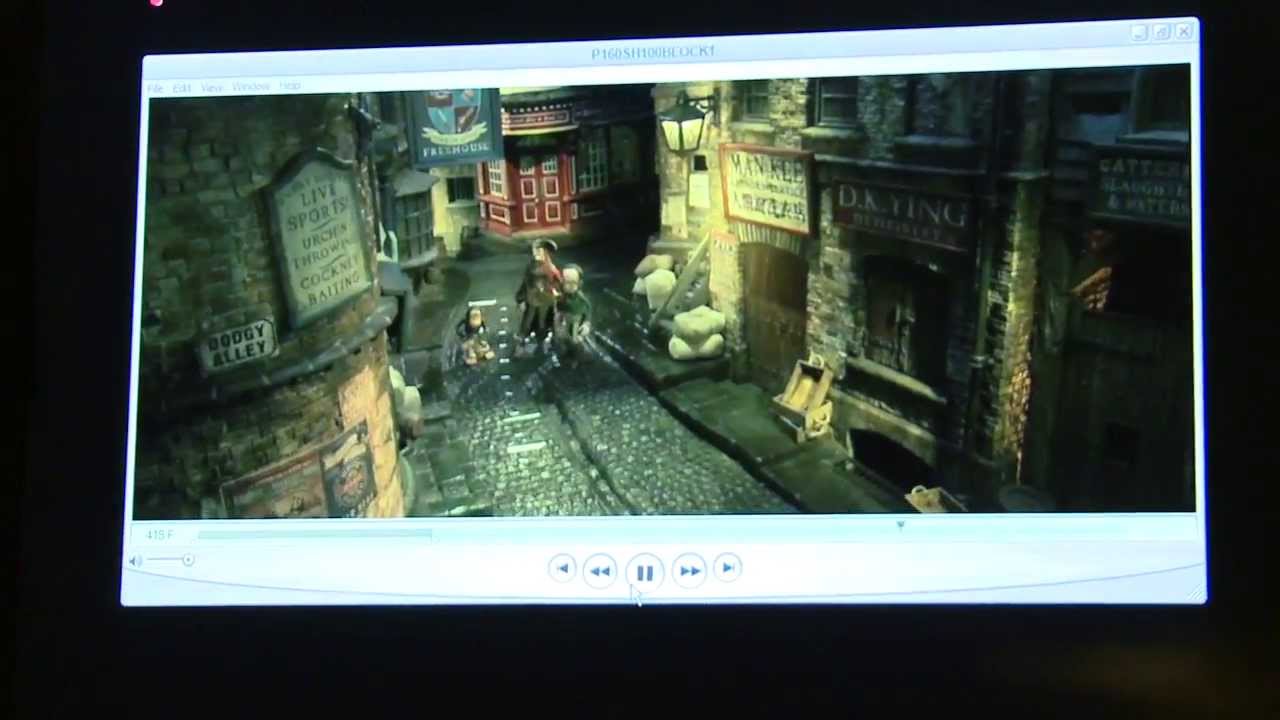This screenshot has height=720, width=1280.
Task: Open the Window menu
Action: (251, 87)
